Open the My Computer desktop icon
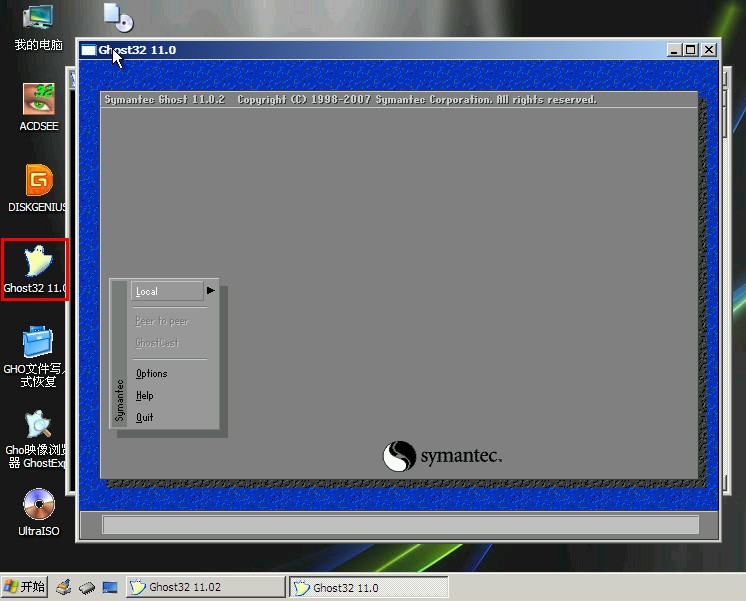 click(x=38, y=26)
